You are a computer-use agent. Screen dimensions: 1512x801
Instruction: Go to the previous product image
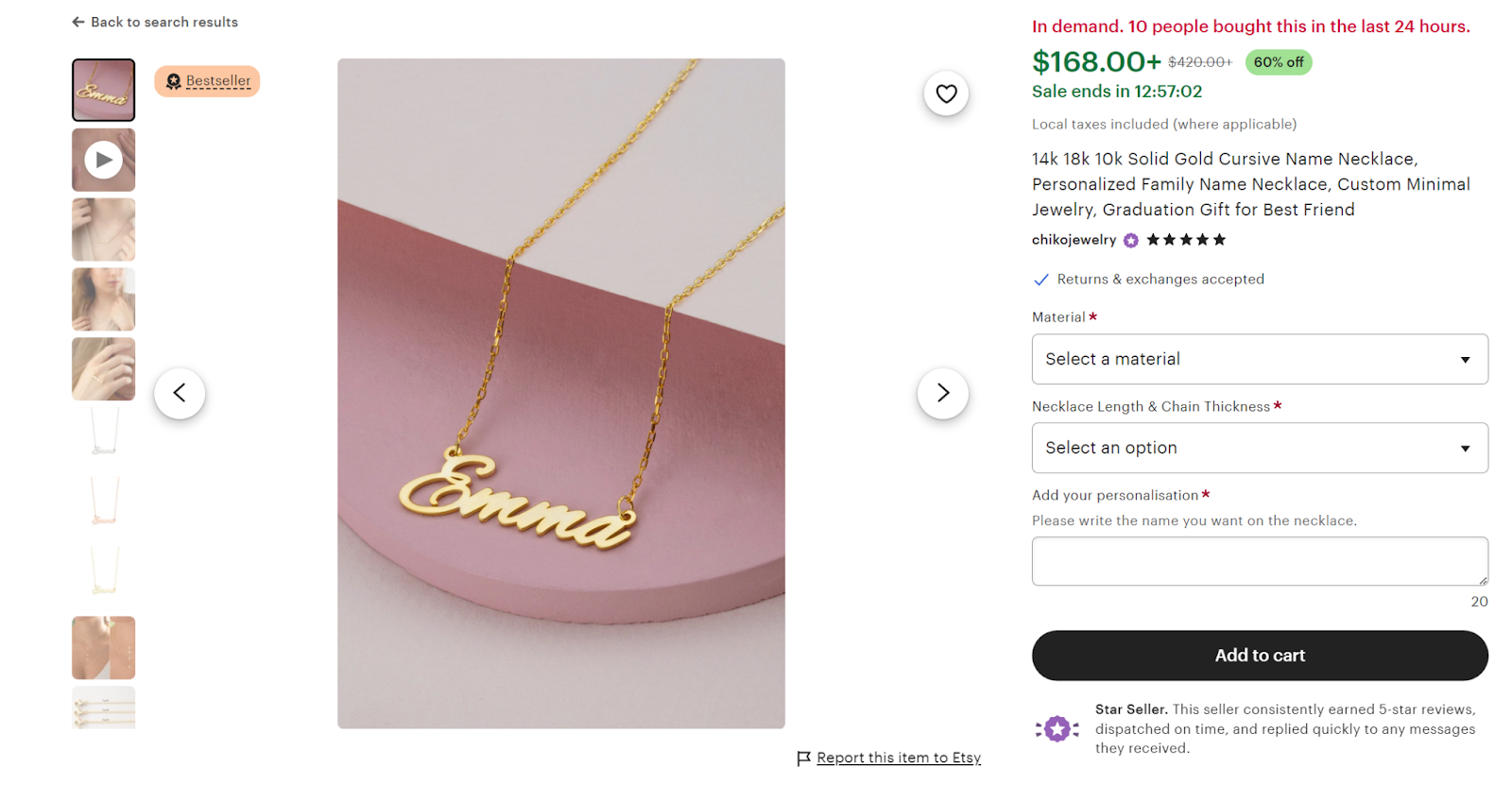point(179,393)
